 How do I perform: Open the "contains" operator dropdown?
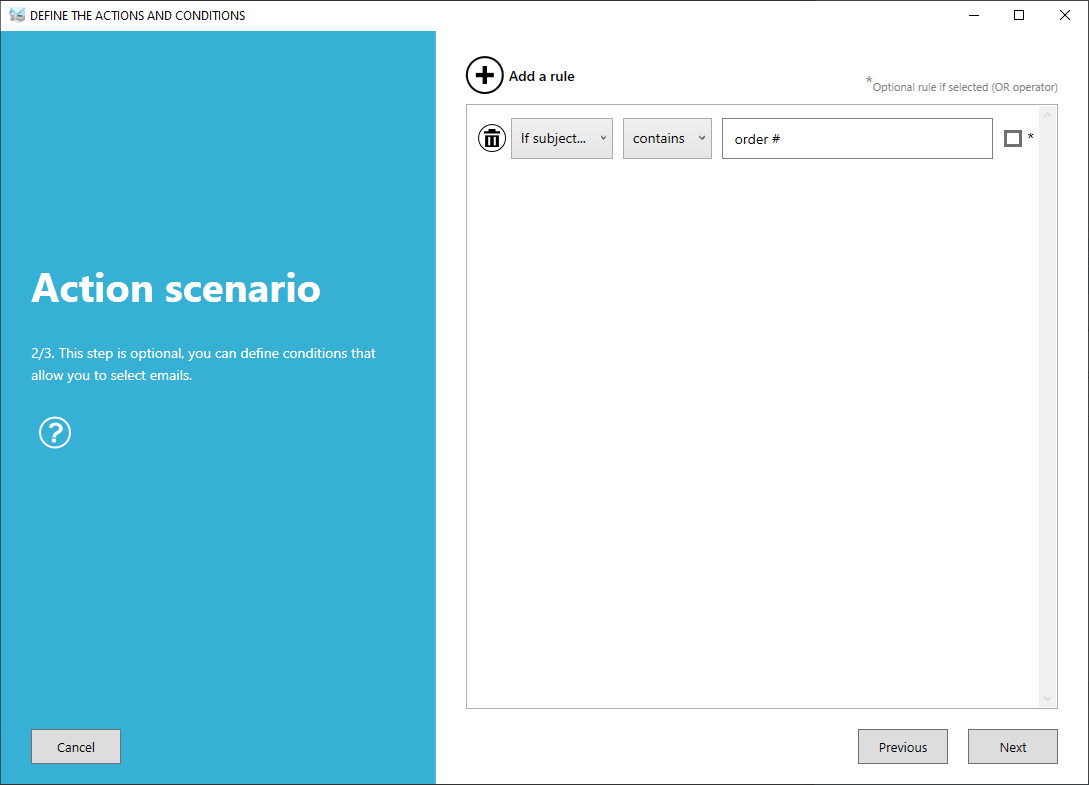point(667,138)
